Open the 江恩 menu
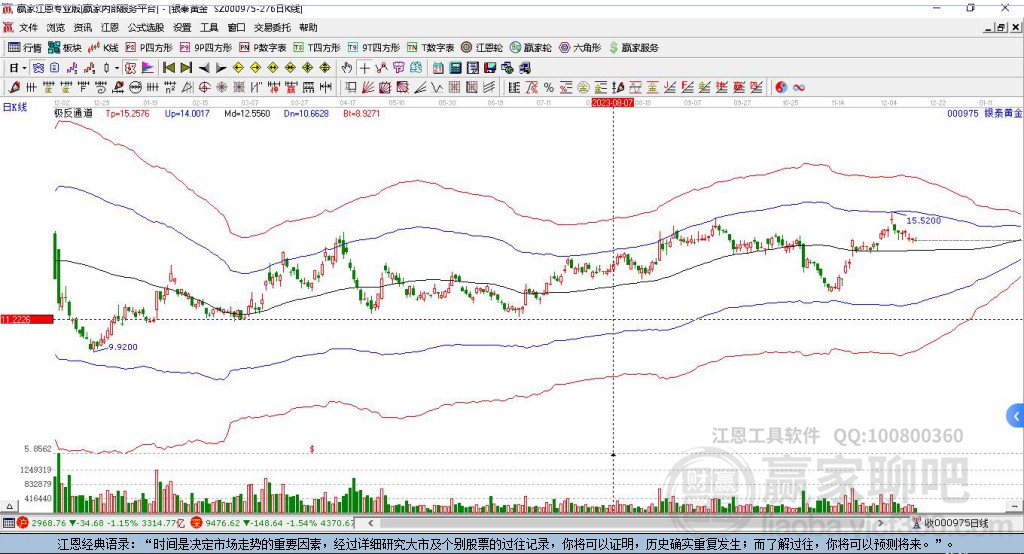Image resolution: width=1024 pixels, height=554 pixels. [110, 27]
